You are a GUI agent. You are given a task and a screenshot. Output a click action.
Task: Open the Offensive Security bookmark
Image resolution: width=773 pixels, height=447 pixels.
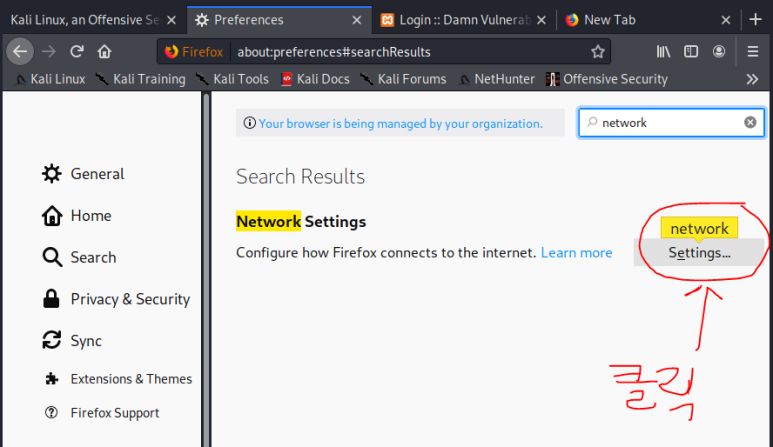point(607,79)
